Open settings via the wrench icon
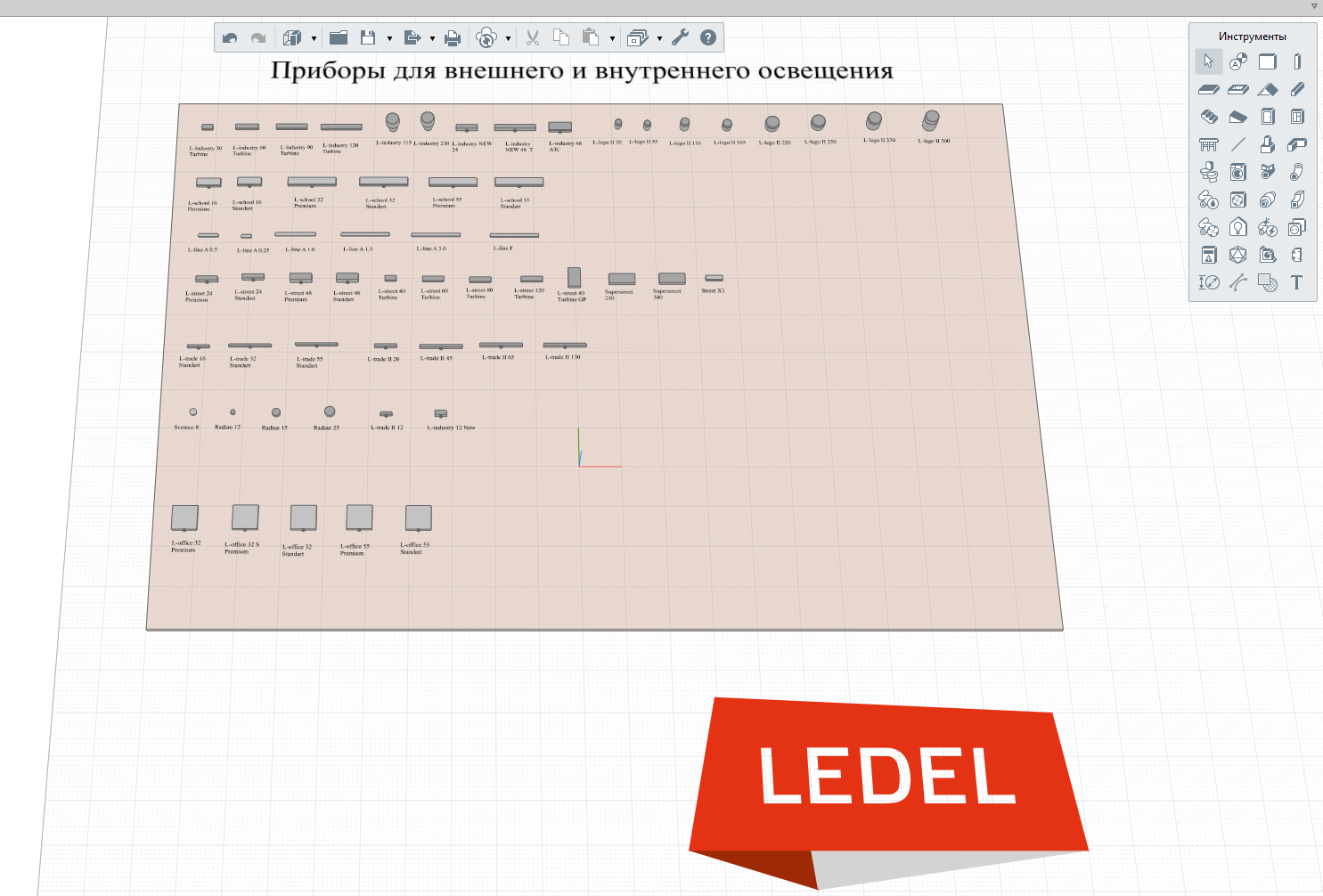1323x896 pixels. point(680,37)
